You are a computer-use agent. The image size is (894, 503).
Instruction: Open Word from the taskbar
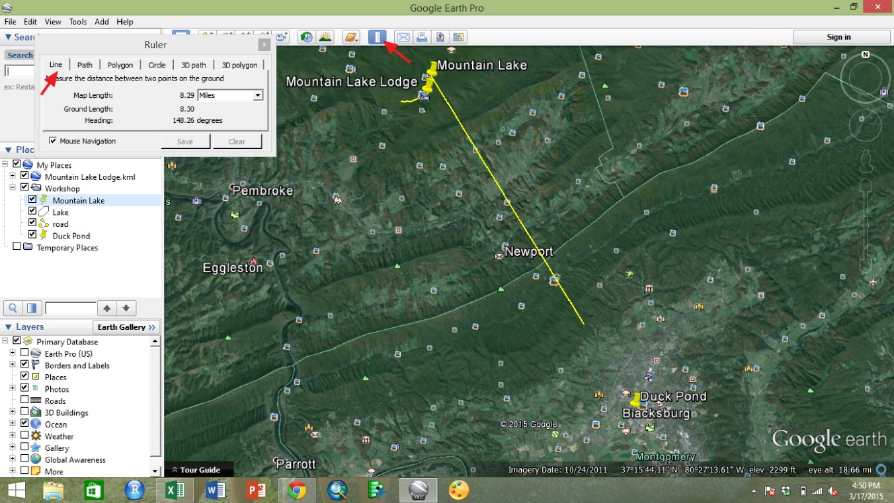[x=216, y=490]
